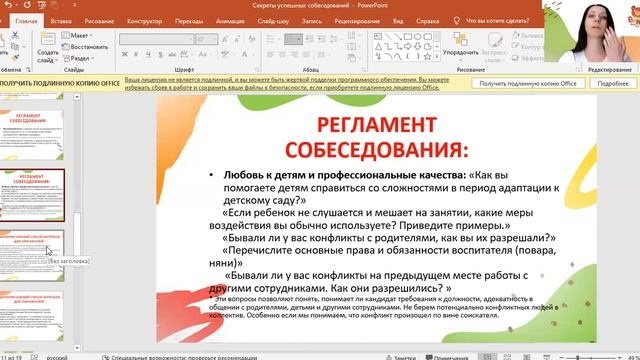The height and width of the screenshot is (360, 640).
Task: Click the русский language indicator
Action: tap(57, 358)
